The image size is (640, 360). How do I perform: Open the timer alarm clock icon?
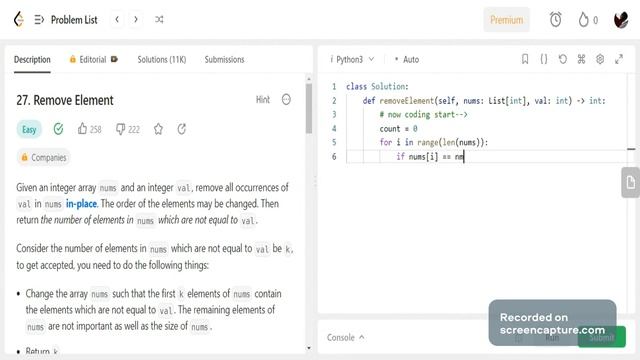tap(555, 20)
